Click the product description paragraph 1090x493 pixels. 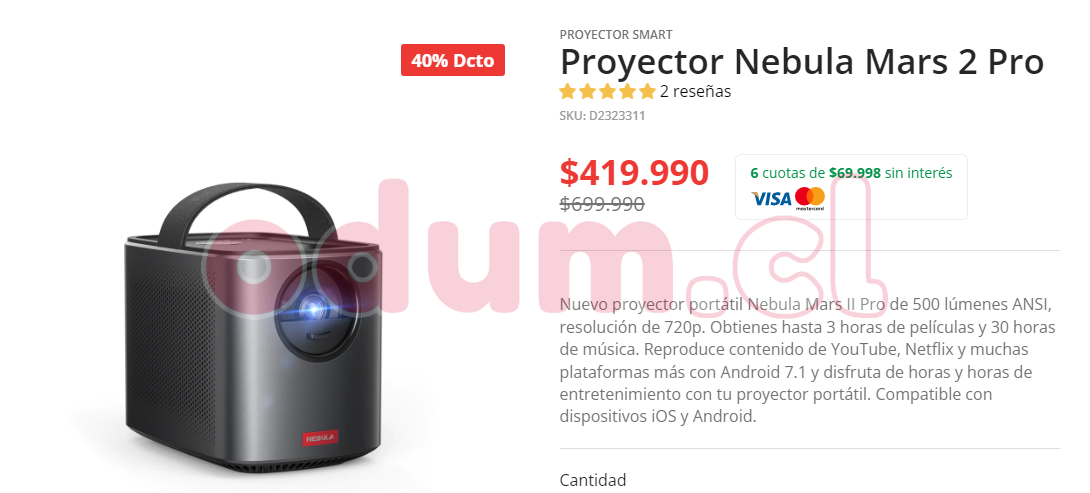[x=808, y=361]
